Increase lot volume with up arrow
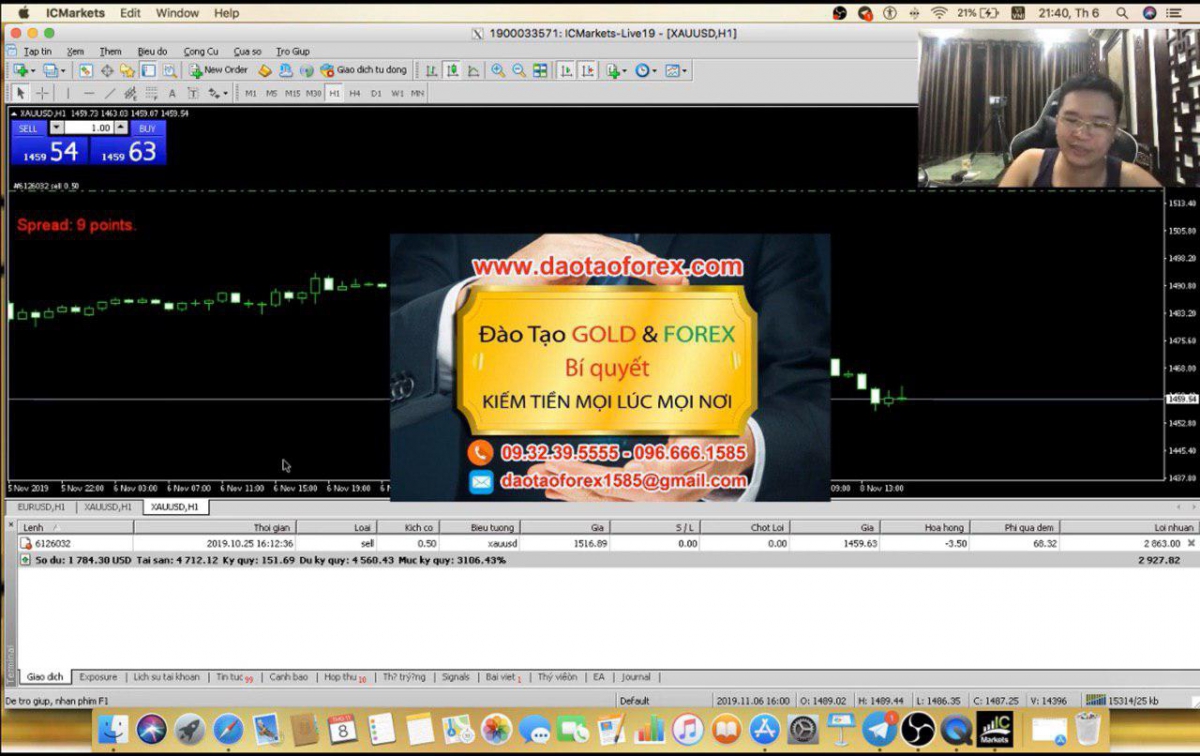Viewport: 1200px width, 756px height. [x=121, y=128]
